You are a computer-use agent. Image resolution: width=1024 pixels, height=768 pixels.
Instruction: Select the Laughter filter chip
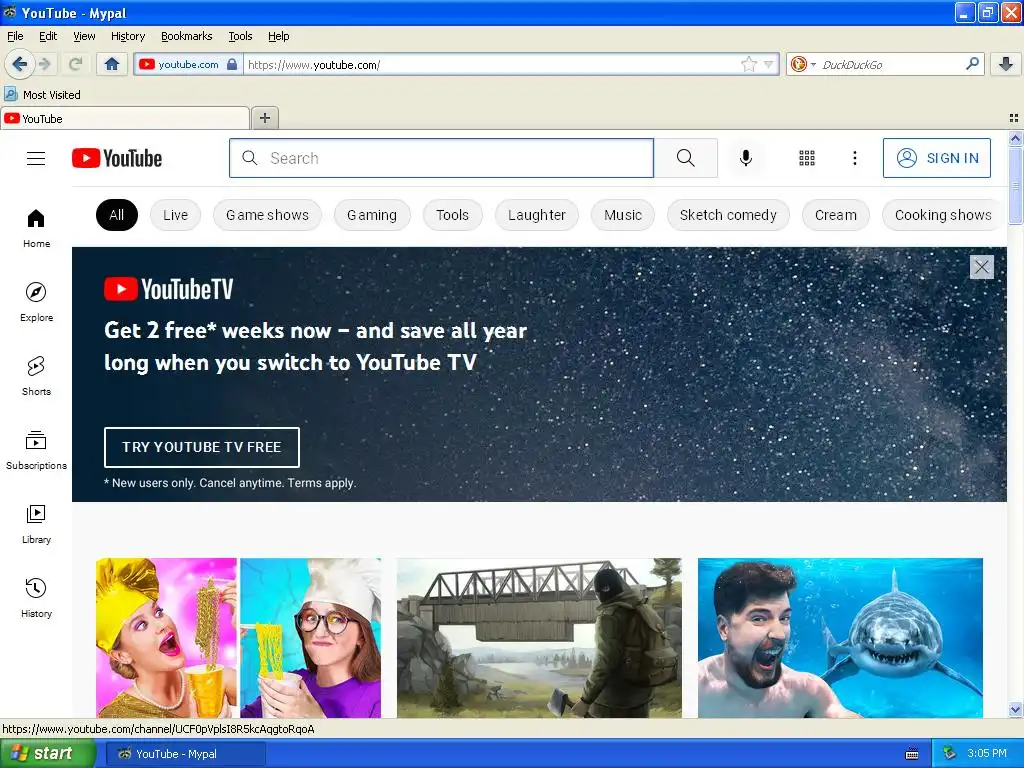tap(537, 215)
